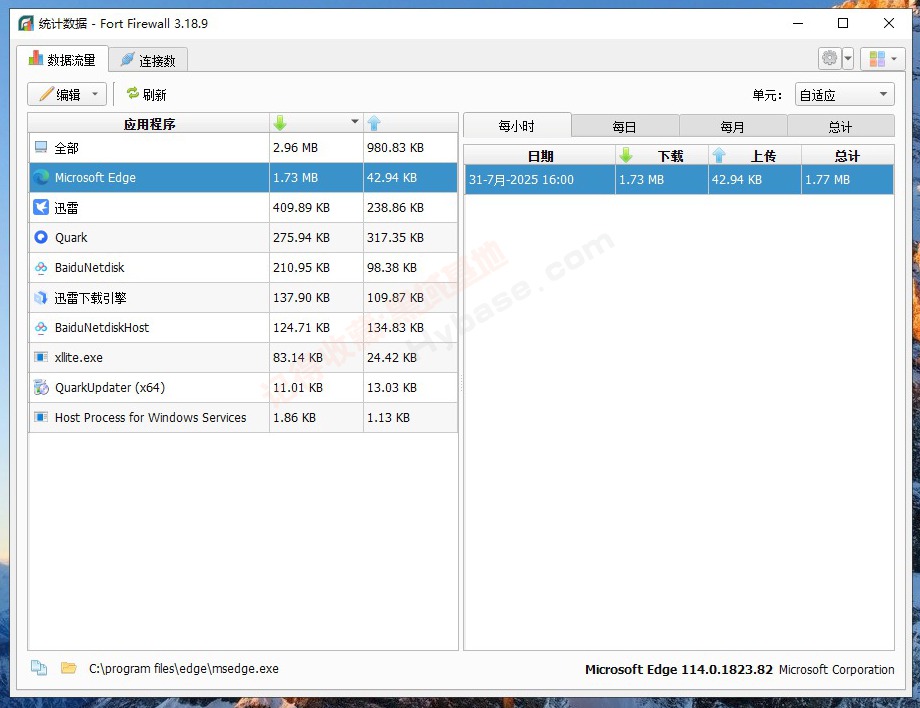
Task: Select the 全部 computer icon
Action: click(x=41, y=147)
